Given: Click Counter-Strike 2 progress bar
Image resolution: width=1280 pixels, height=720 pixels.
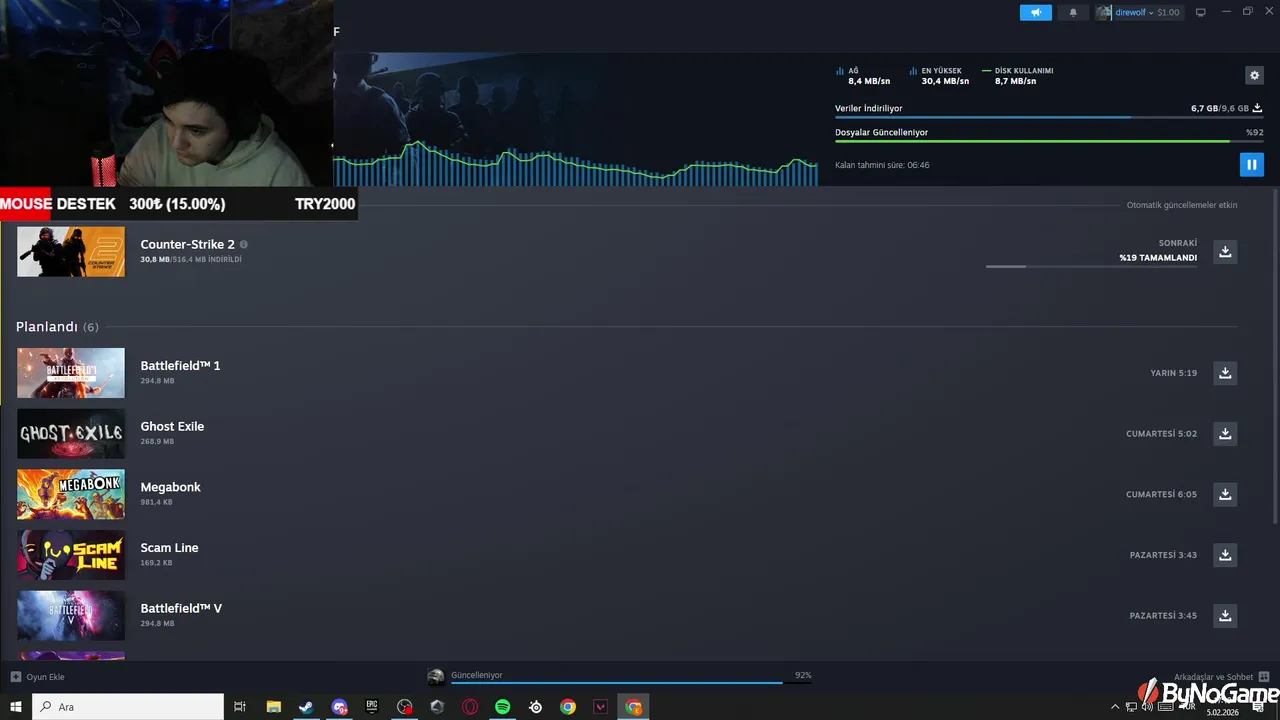Looking at the screenshot, I should coord(1091,266).
